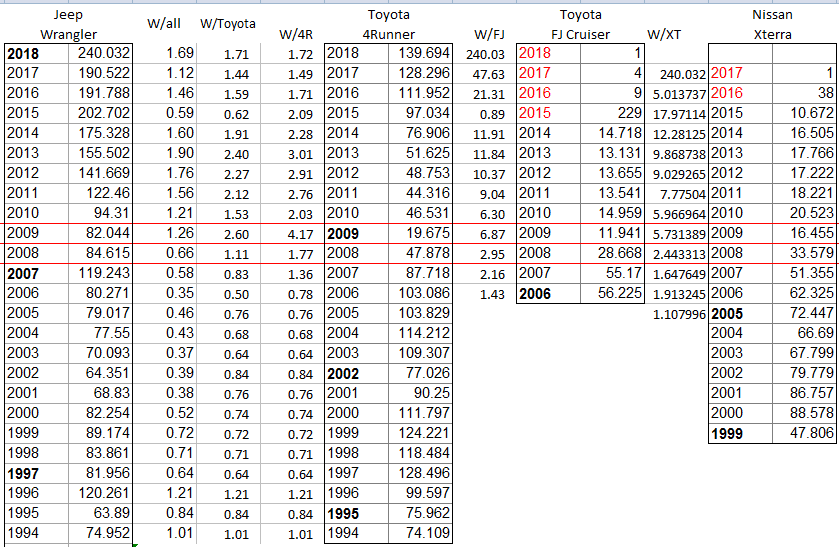This screenshot has width=839, height=547.
Task: Click bold year 2002 in 4Runner column
Action: click(343, 374)
